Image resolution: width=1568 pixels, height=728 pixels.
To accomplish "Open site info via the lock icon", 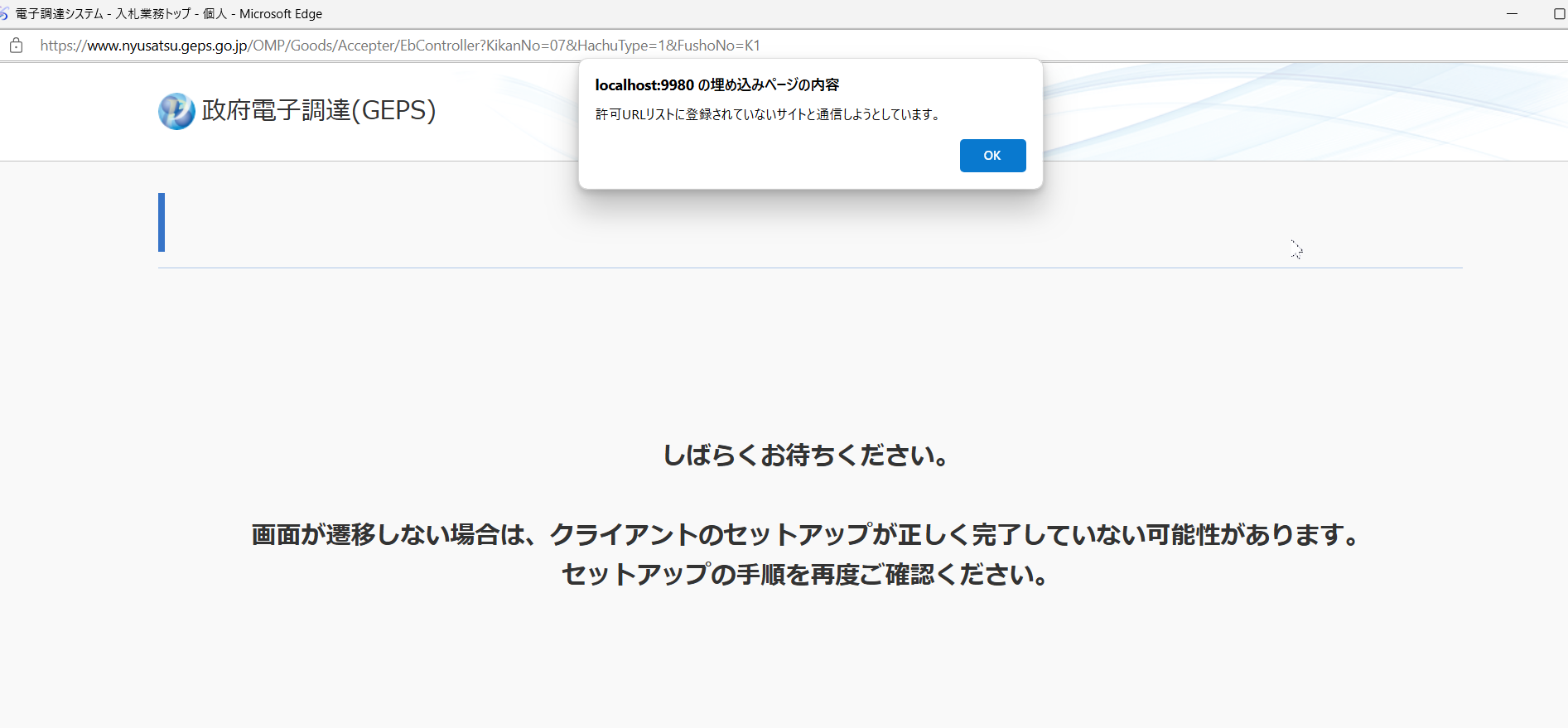I will 16,46.
